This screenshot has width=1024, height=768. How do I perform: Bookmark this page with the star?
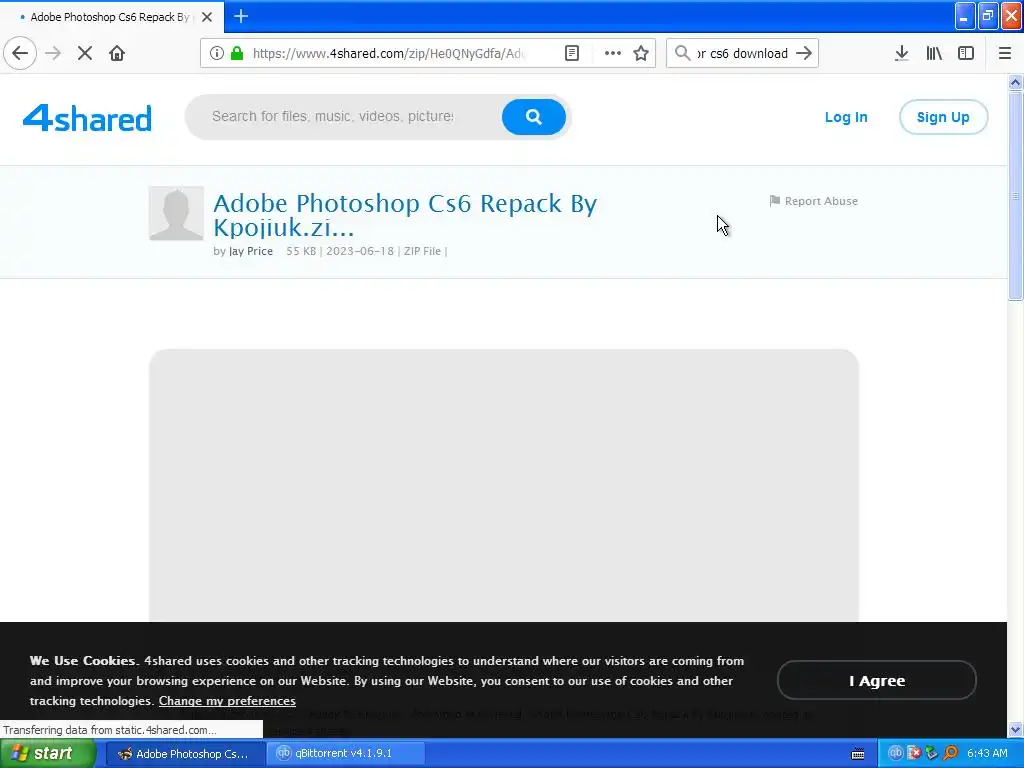tap(641, 53)
